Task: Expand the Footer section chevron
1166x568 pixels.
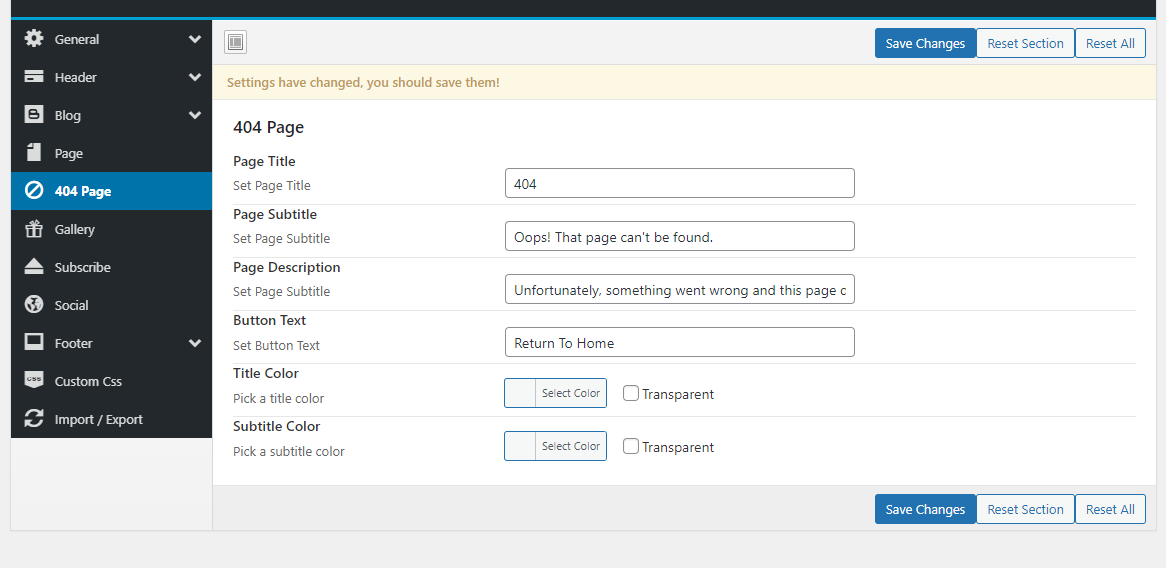Action: [x=195, y=343]
